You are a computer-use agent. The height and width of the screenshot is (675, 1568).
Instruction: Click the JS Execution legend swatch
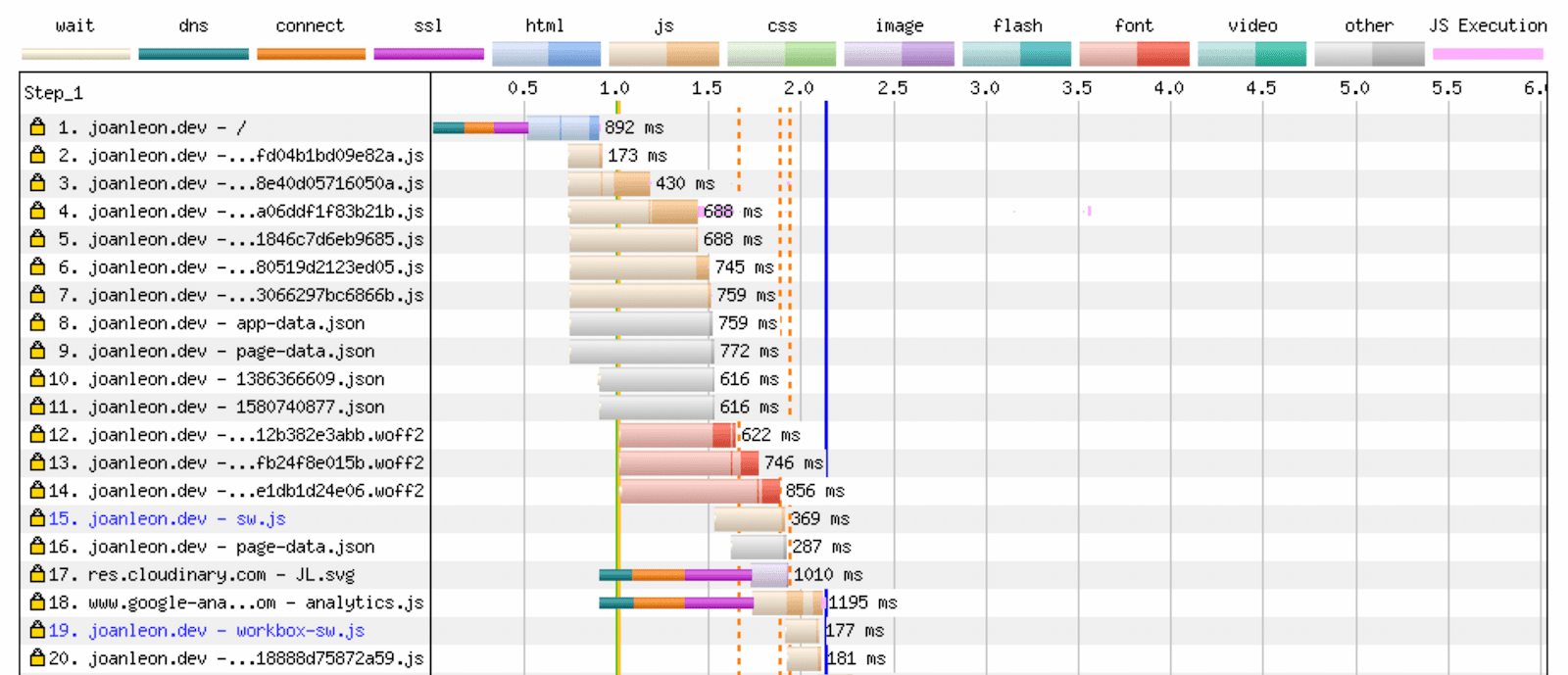coord(1488,54)
